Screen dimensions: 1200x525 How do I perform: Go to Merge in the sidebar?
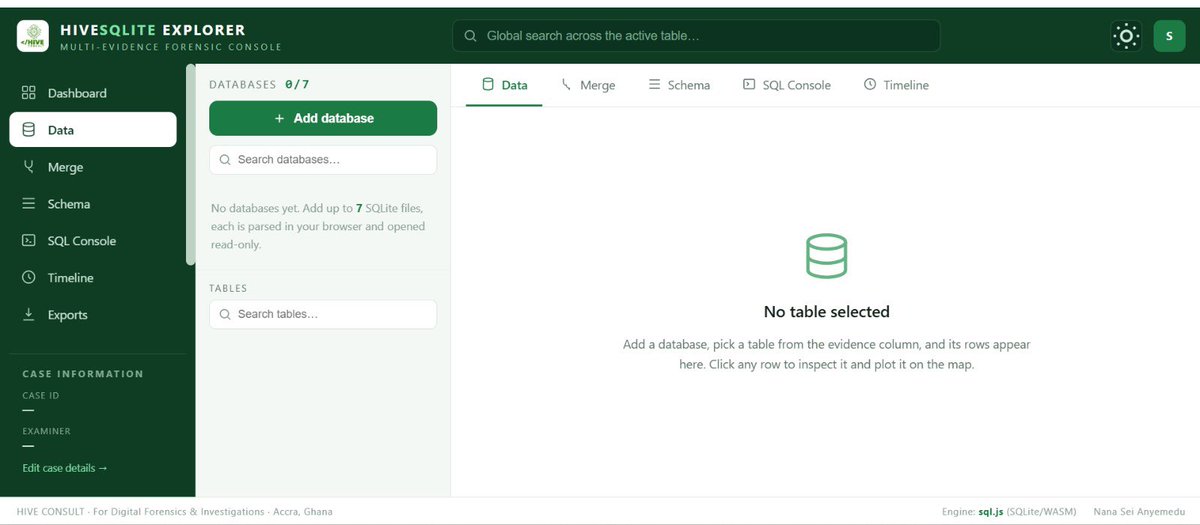pyautogui.click(x=93, y=167)
